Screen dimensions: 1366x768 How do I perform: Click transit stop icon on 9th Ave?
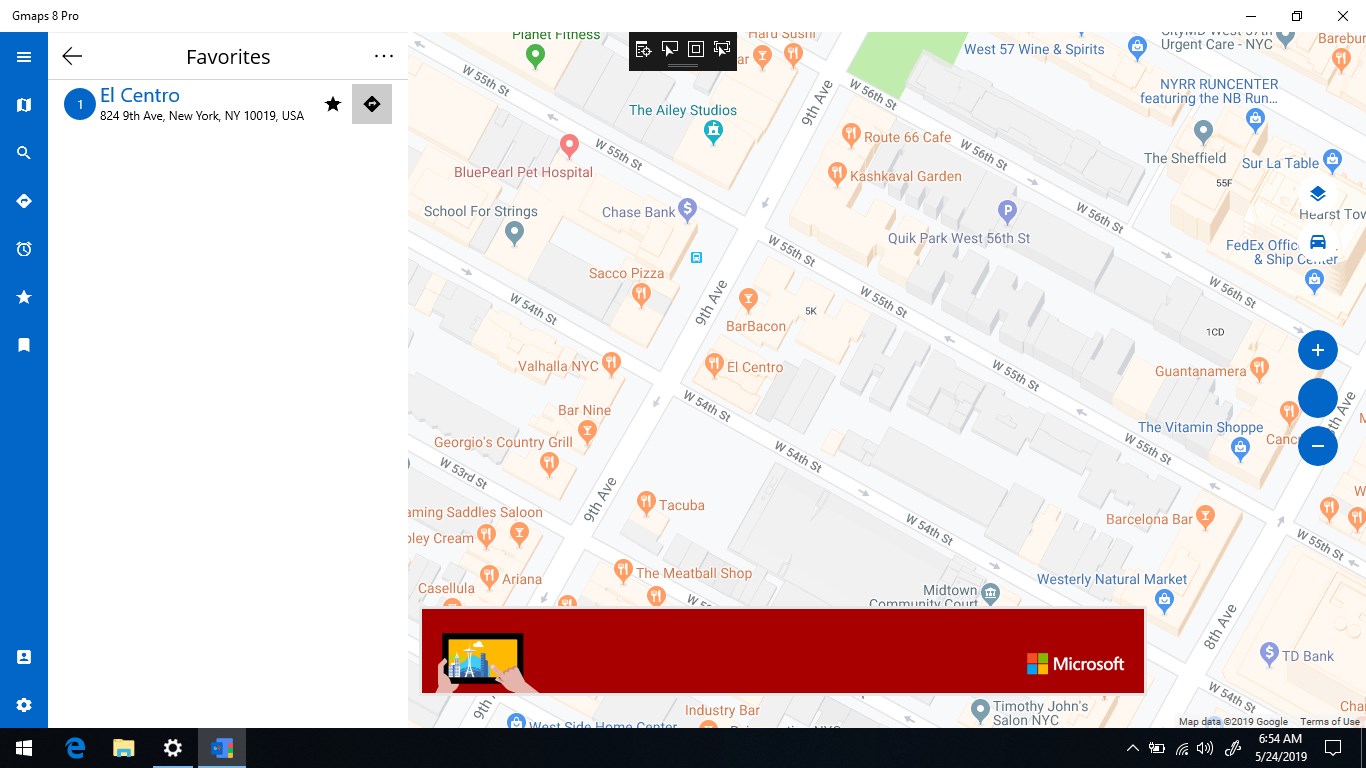click(697, 257)
